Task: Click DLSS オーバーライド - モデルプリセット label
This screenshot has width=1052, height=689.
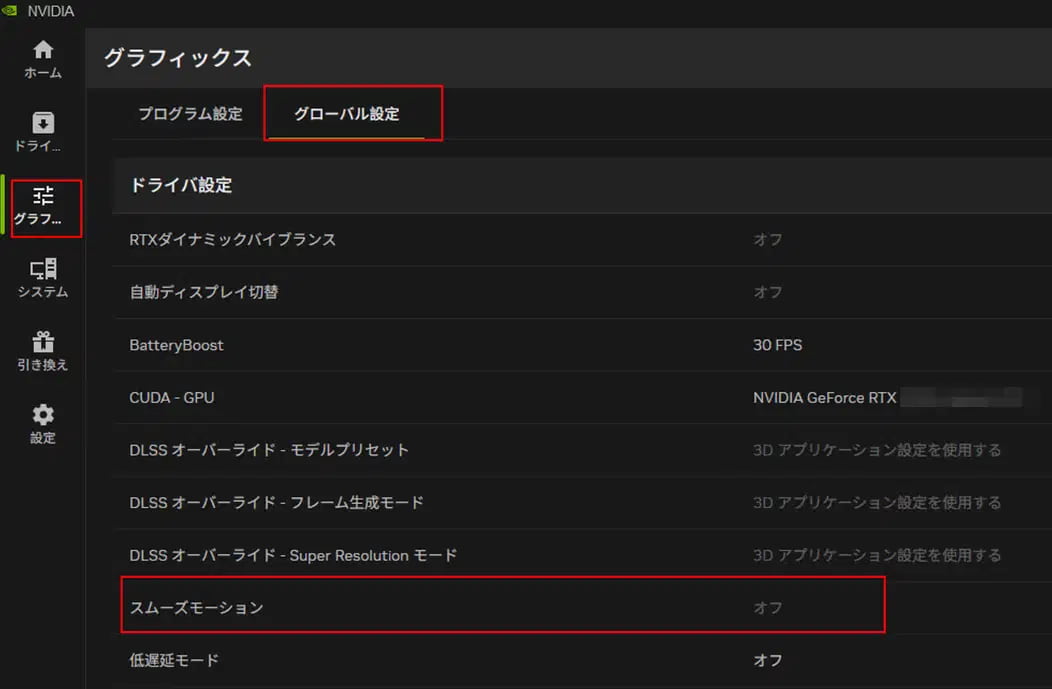Action: pos(269,449)
